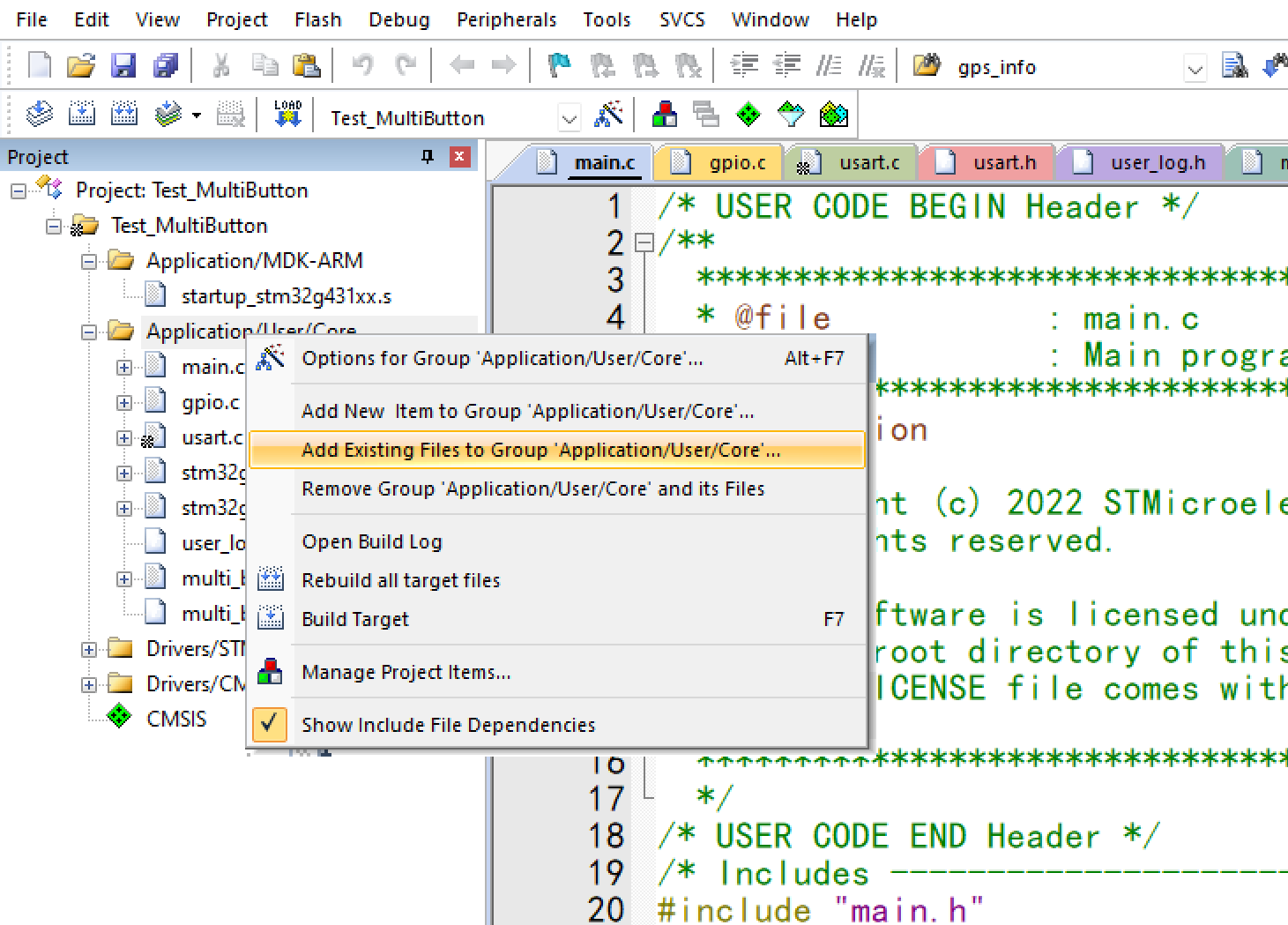Switch to the usart.c tab

pos(852,162)
